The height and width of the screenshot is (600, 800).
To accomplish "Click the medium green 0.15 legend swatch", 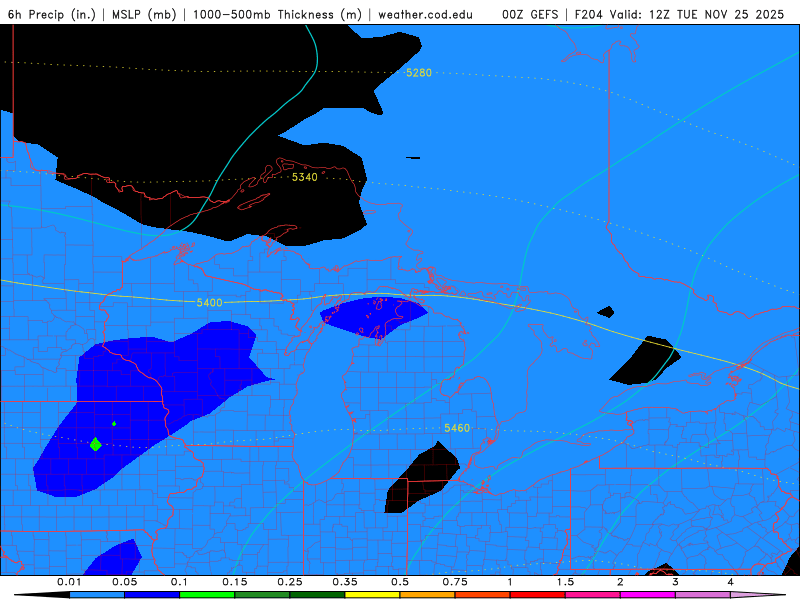I will 262,595.
